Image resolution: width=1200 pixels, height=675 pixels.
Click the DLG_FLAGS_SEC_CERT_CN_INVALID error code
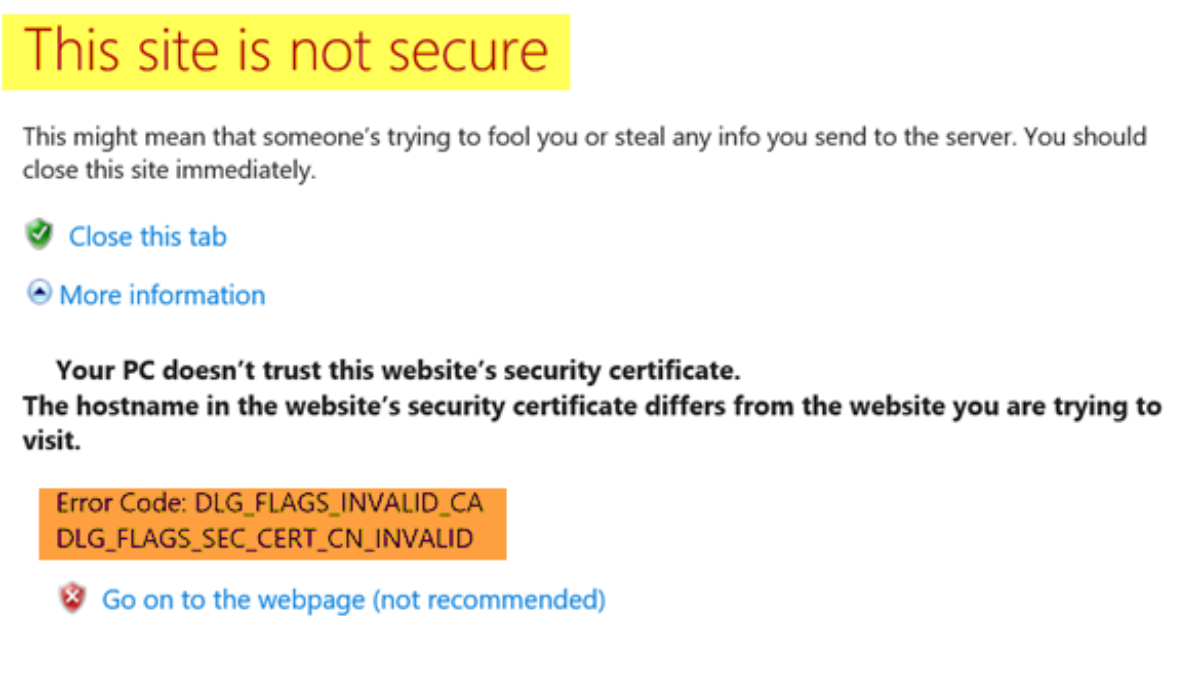265,540
